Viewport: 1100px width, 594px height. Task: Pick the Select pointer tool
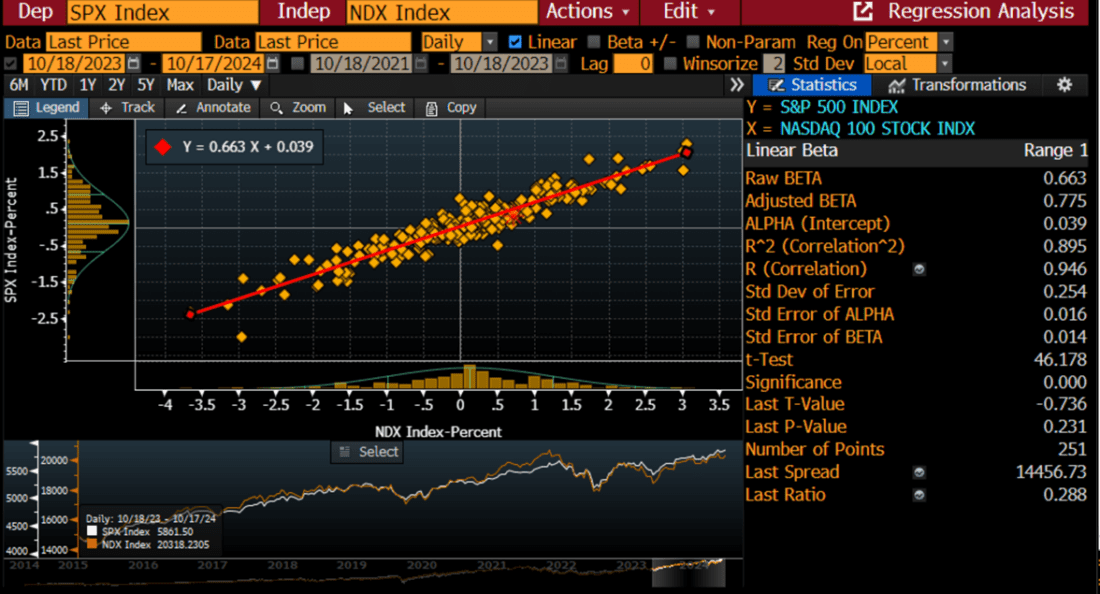[x=348, y=108]
